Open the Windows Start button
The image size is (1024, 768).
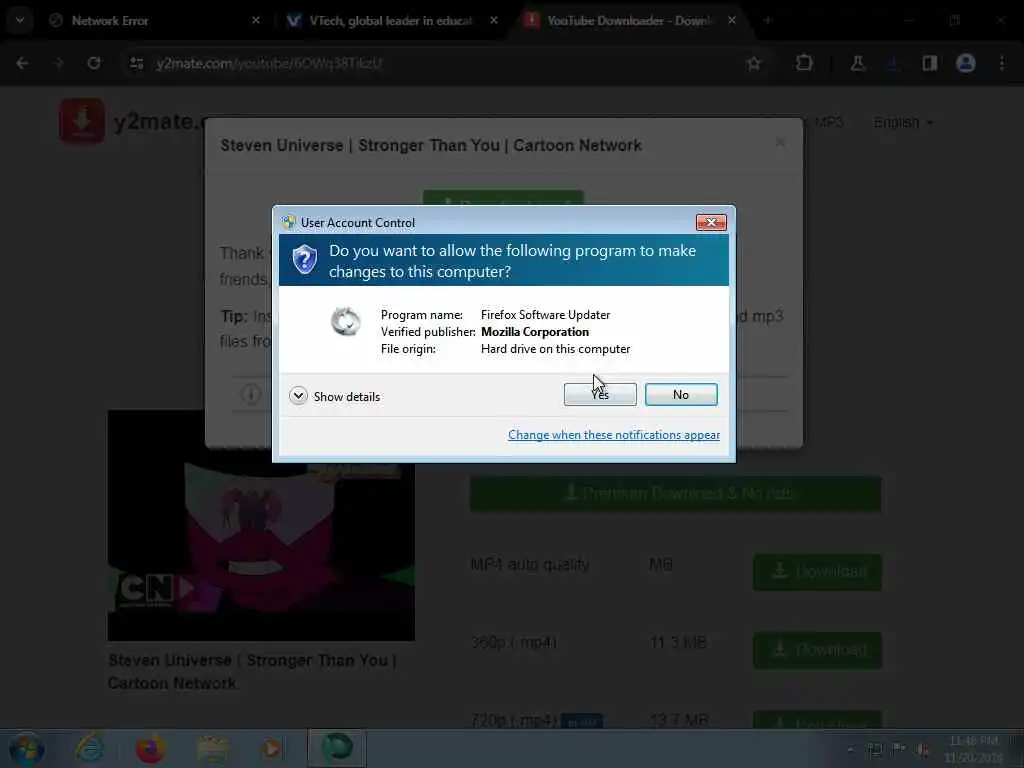[x=26, y=748]
